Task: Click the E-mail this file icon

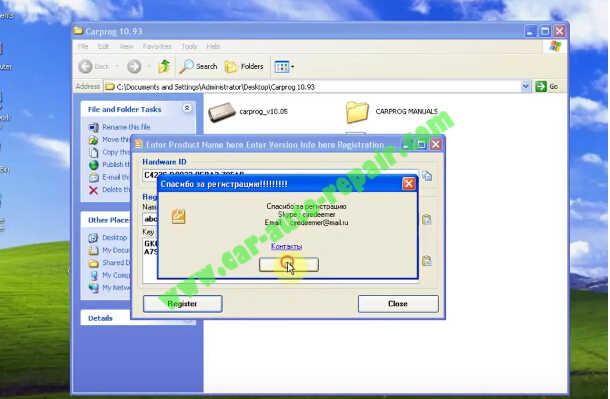Action: pyautogui.click(x=93, y=178)
